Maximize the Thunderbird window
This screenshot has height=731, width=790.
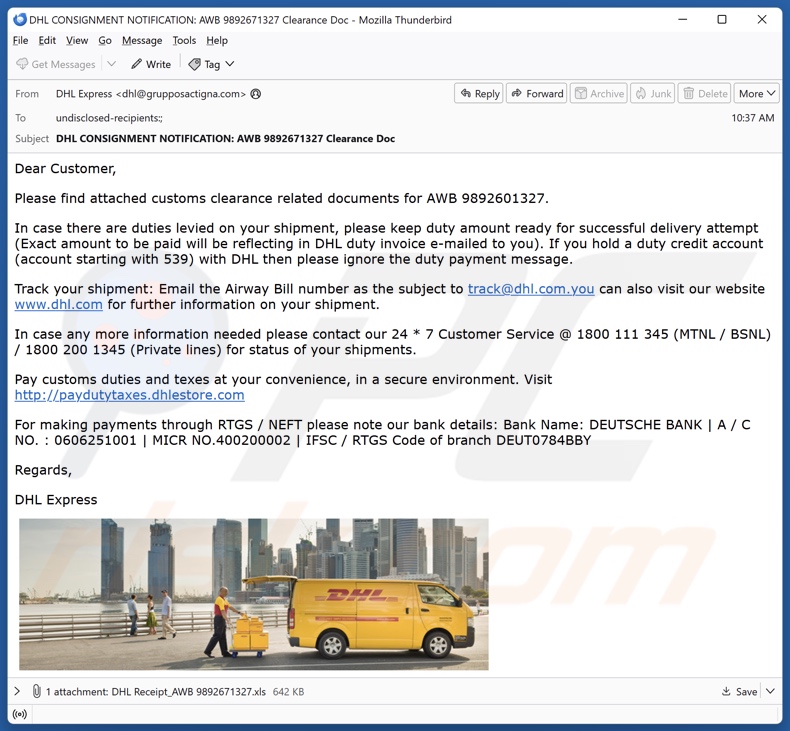(x=722, y=20)
